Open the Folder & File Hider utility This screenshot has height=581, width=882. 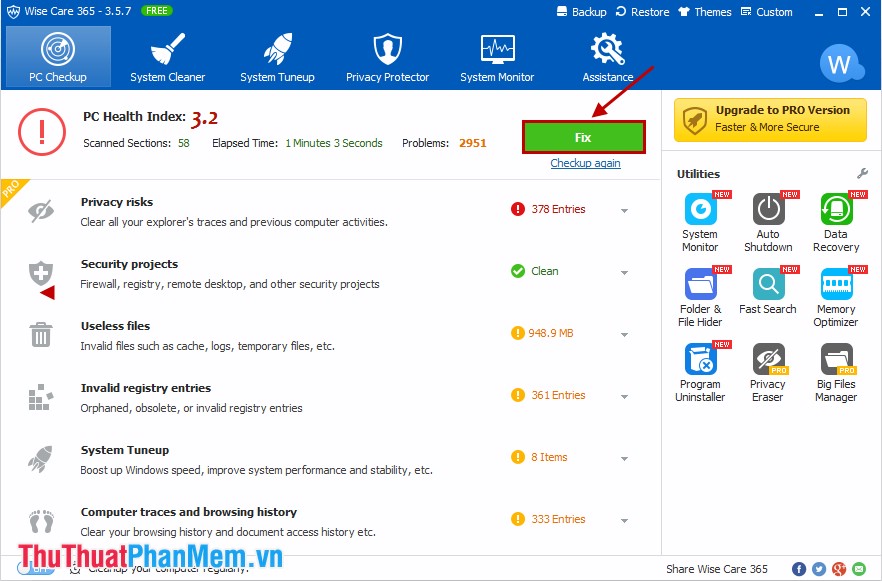tap(700, 296)
